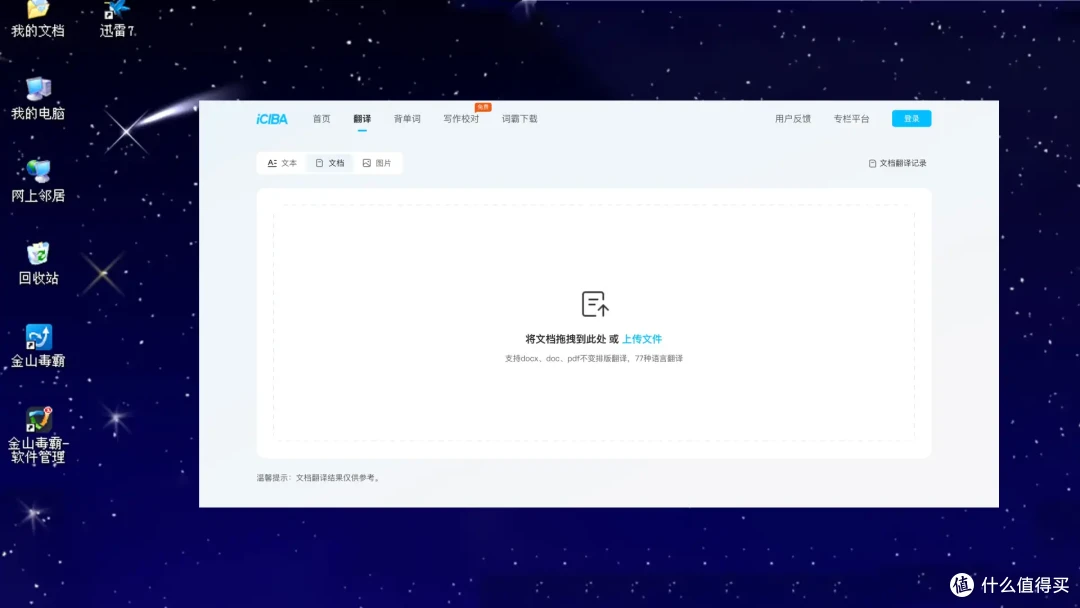Image resolution: width=1080 pixels, height=608 pixels.
Task: Open the 首页 home tab
Action: click(322, 119)
